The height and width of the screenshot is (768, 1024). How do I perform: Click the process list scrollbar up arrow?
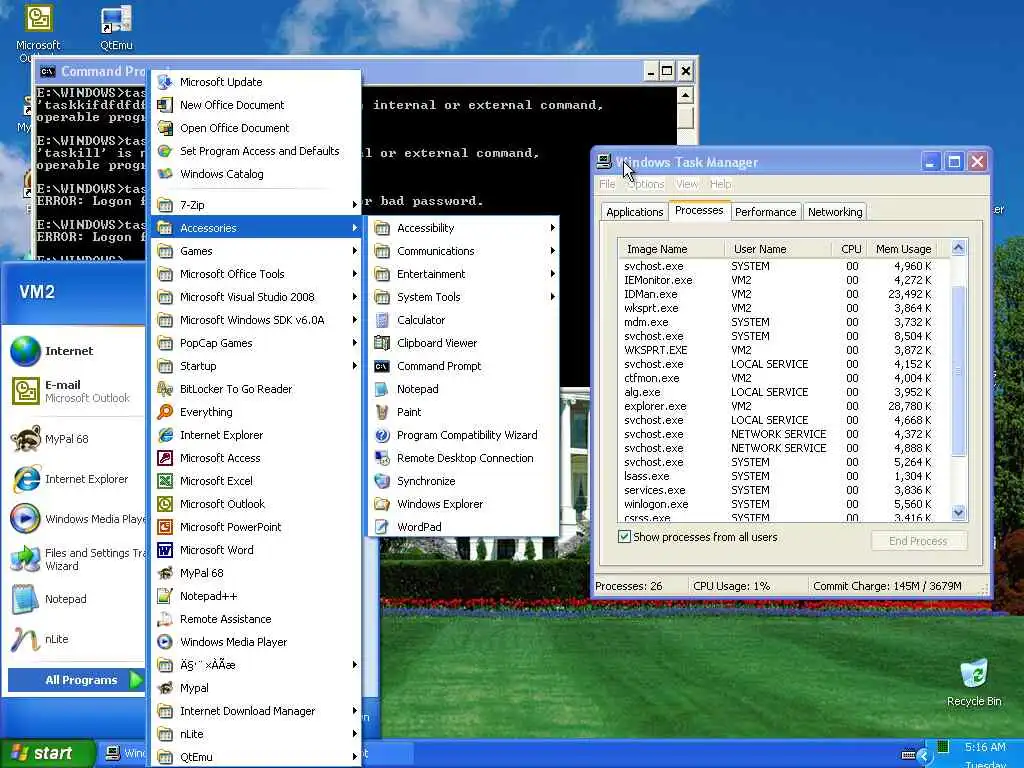[958, 248]
